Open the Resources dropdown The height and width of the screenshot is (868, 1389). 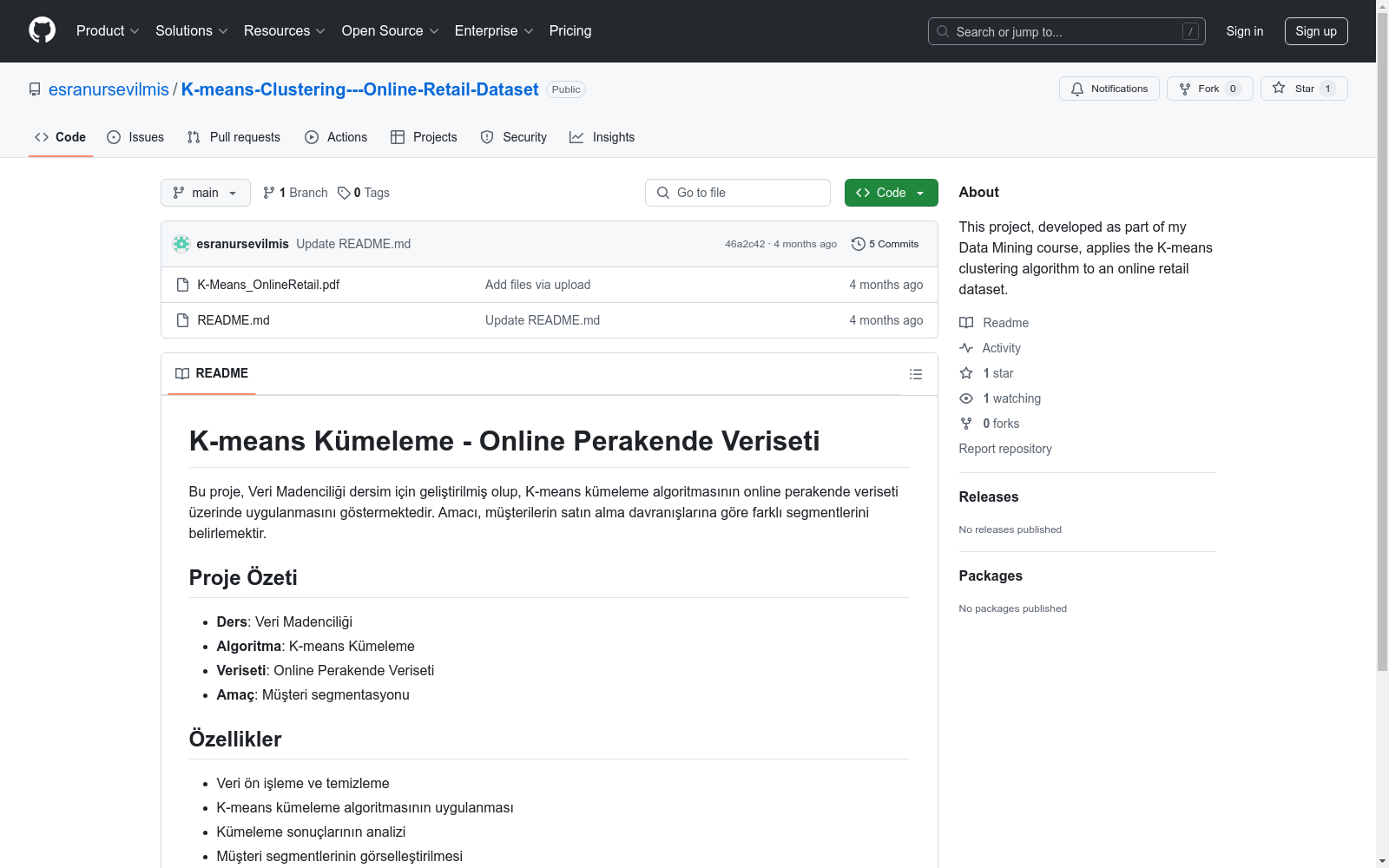[285, 31]
